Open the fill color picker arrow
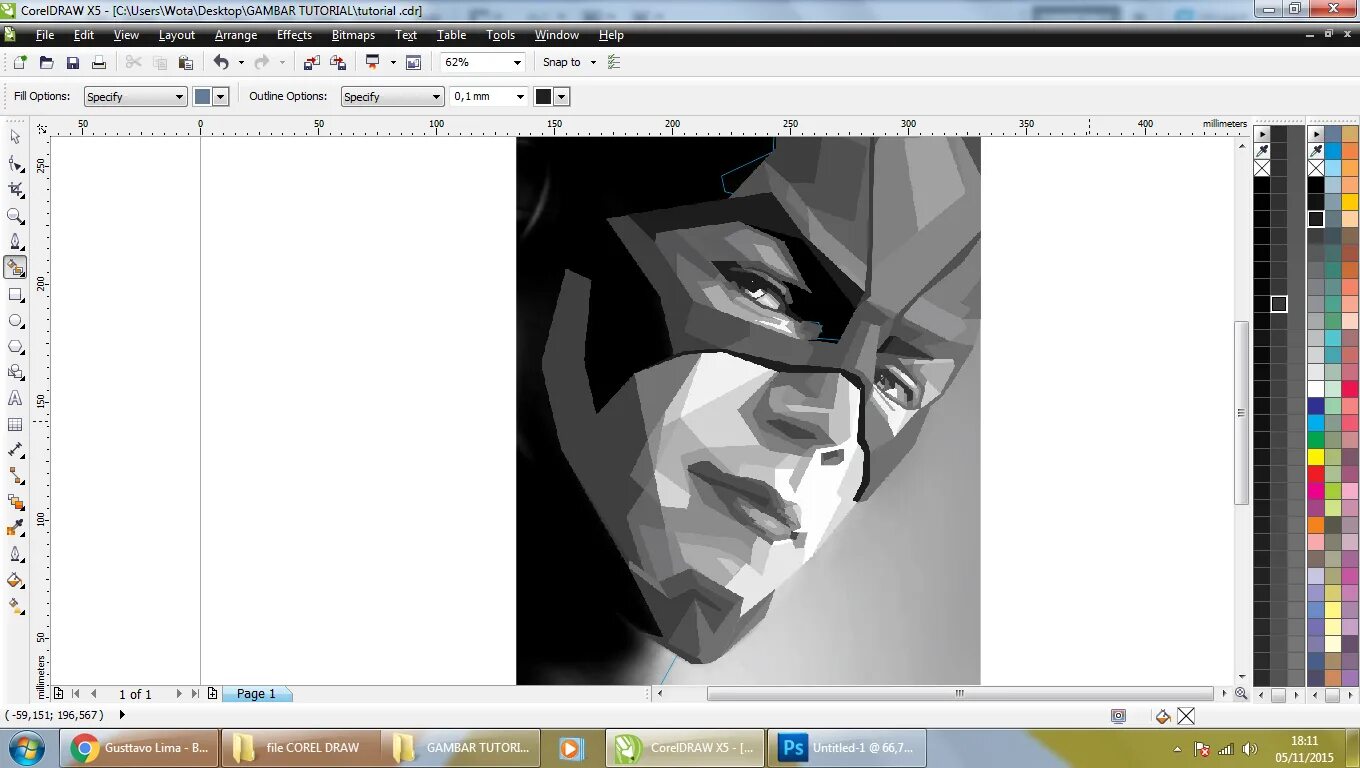 point(221,97)
